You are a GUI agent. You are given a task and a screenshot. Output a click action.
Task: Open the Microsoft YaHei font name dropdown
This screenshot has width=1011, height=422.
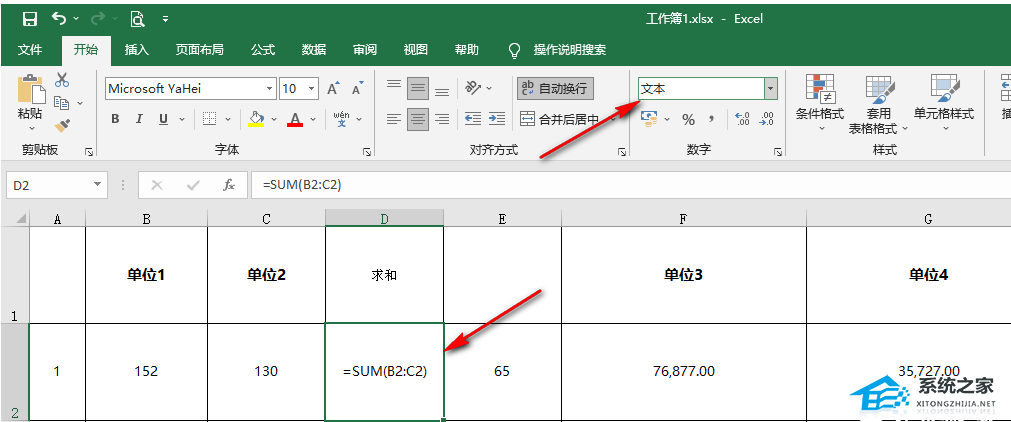(x=267, y=88)
